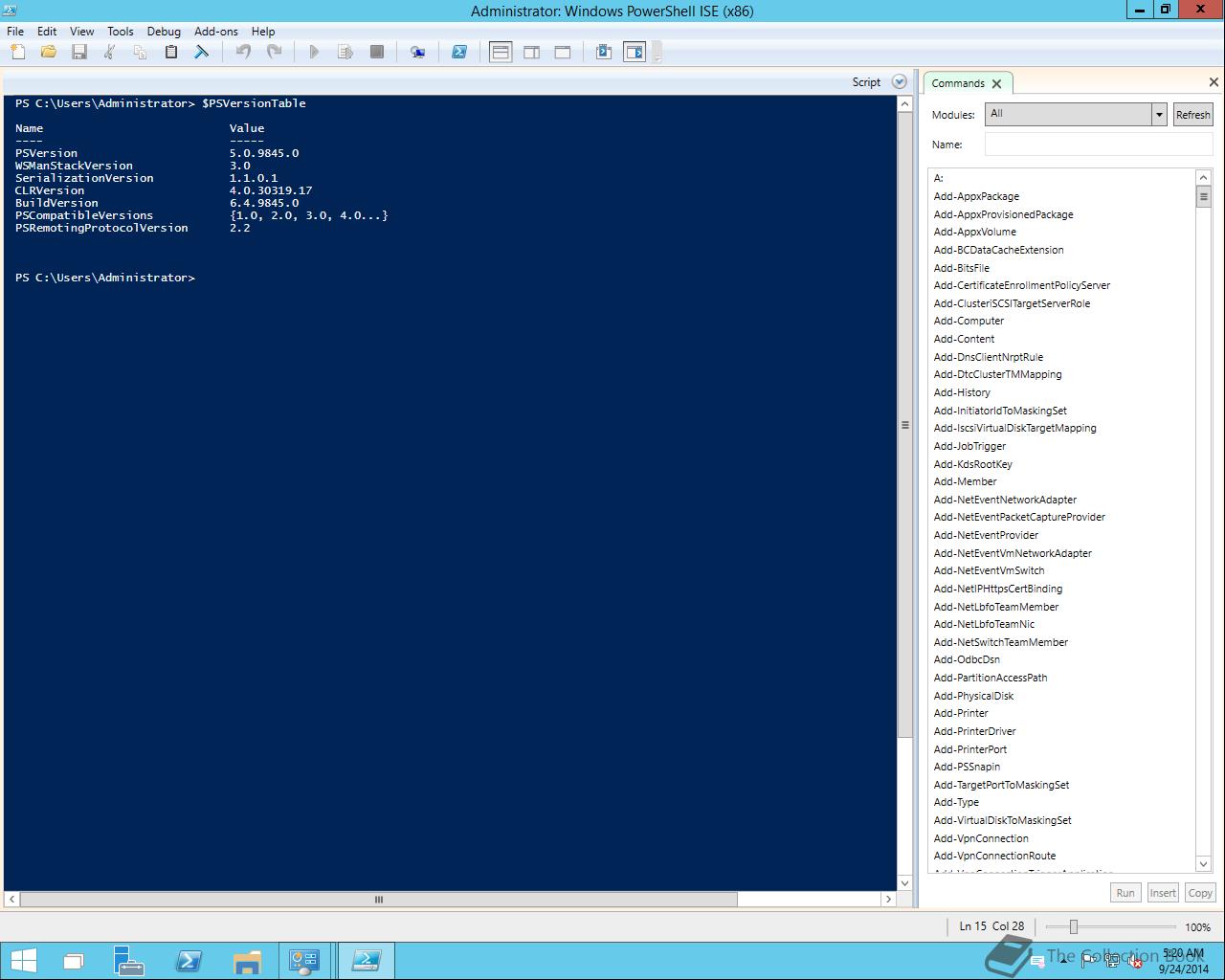Show the command window icon in toolbar
The width and height of the screenshot is (1225, 980).
[604, 52]
